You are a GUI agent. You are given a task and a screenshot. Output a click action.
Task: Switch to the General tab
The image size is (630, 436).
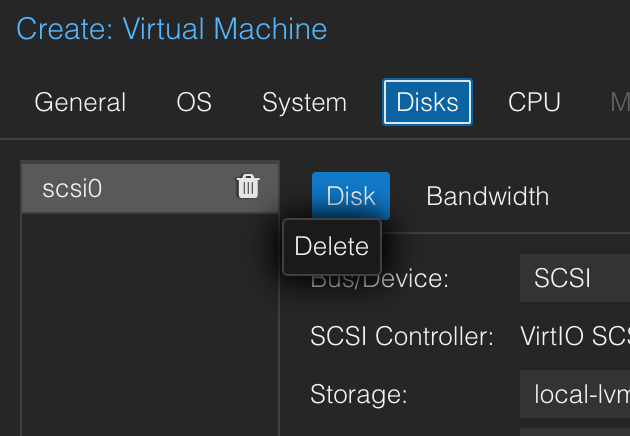pyautogui.click(x=80, y=103)
